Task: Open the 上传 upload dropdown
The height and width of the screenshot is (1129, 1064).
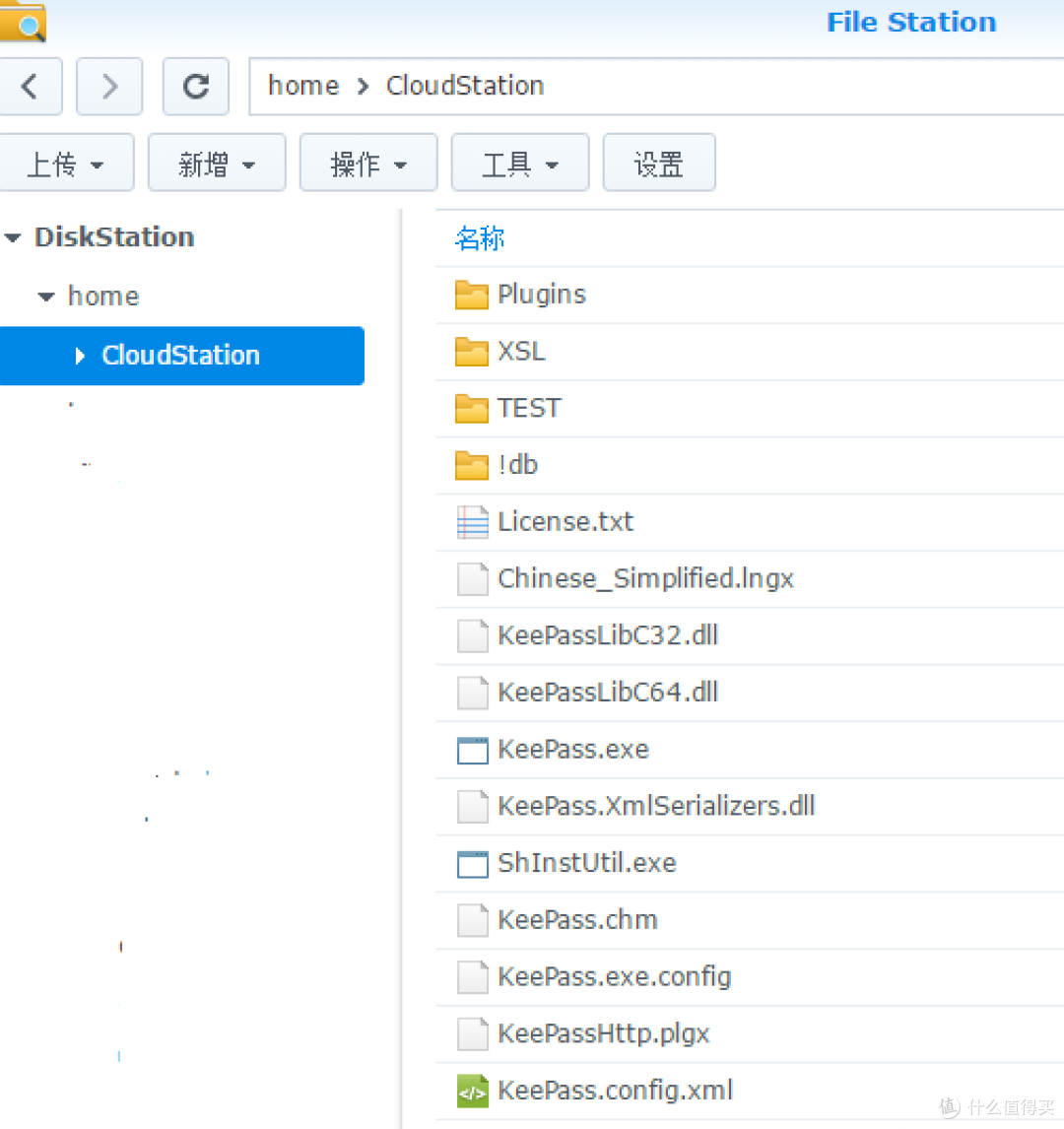Action: tap(65, 163)
